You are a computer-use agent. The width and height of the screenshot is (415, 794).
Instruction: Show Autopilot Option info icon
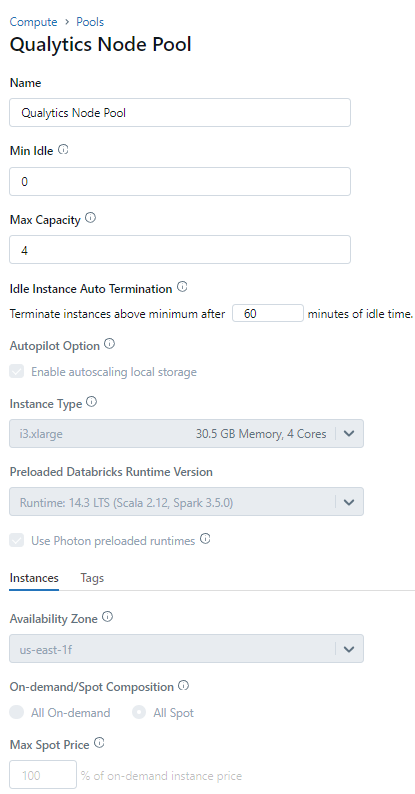(x=109, y=344)
